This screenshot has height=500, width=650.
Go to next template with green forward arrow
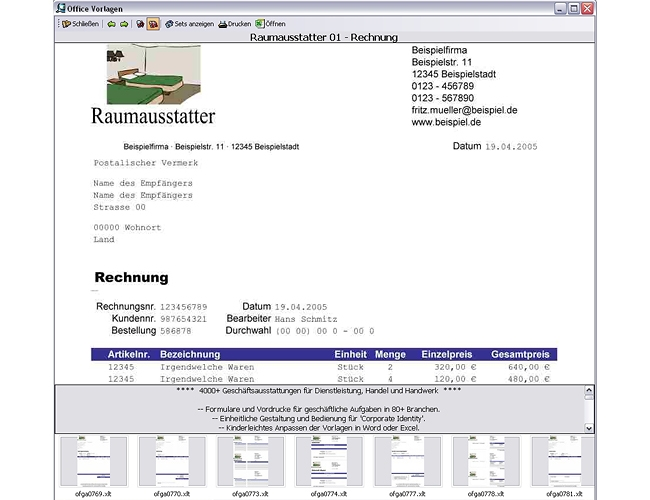tap(124, 24)
